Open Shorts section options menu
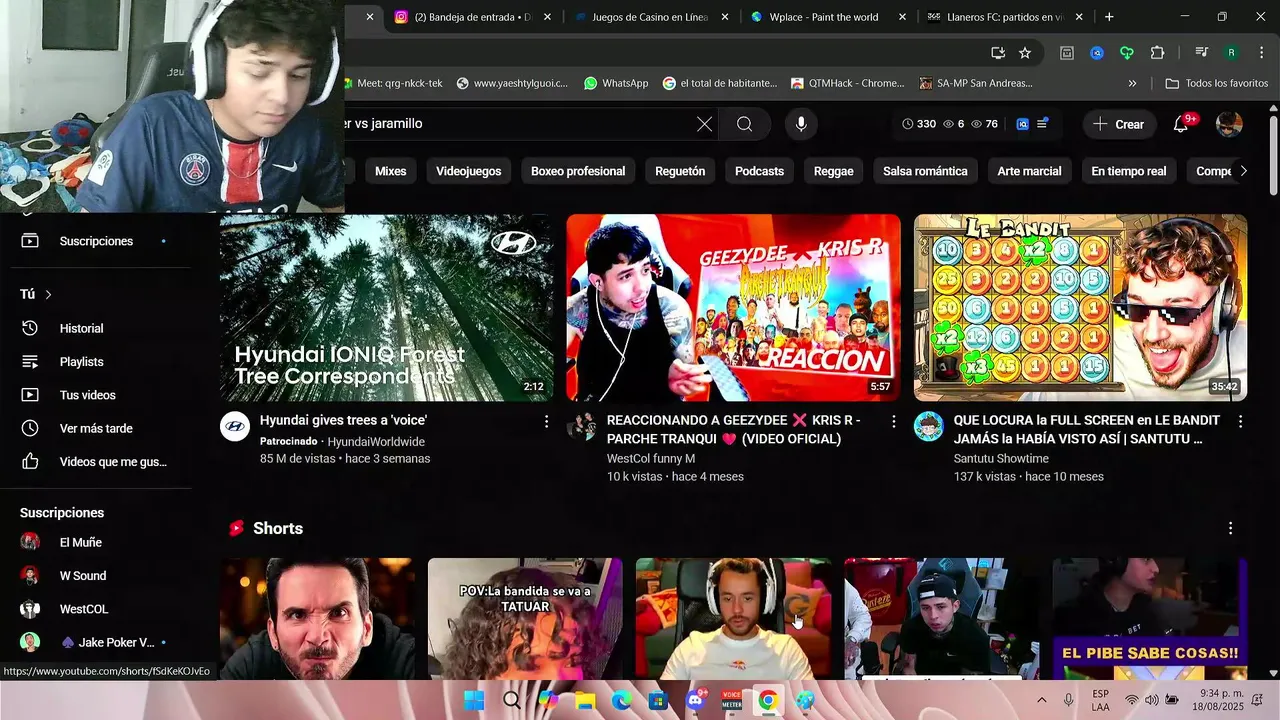The image size is (1280, 720). 1230,528
